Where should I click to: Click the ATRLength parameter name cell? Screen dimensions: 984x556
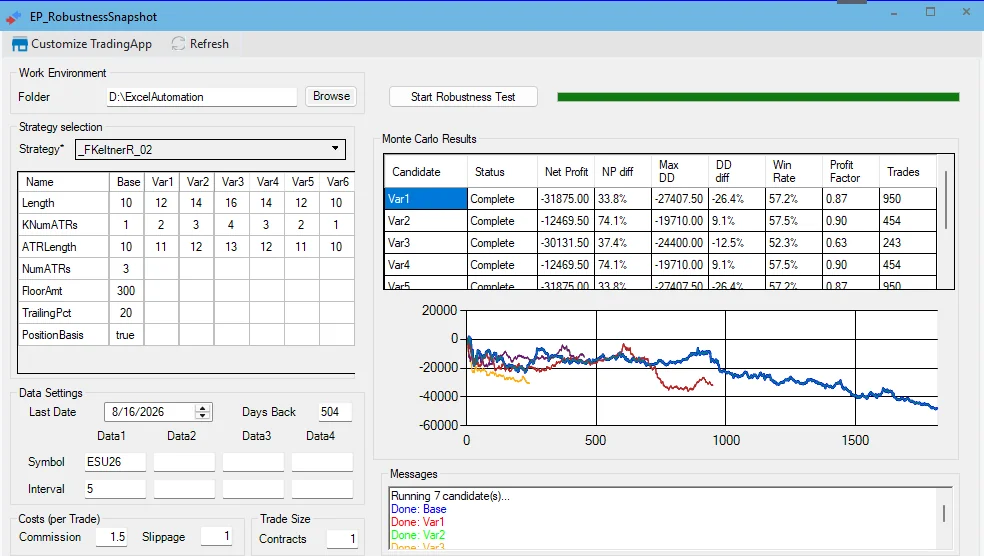[63, 247]
